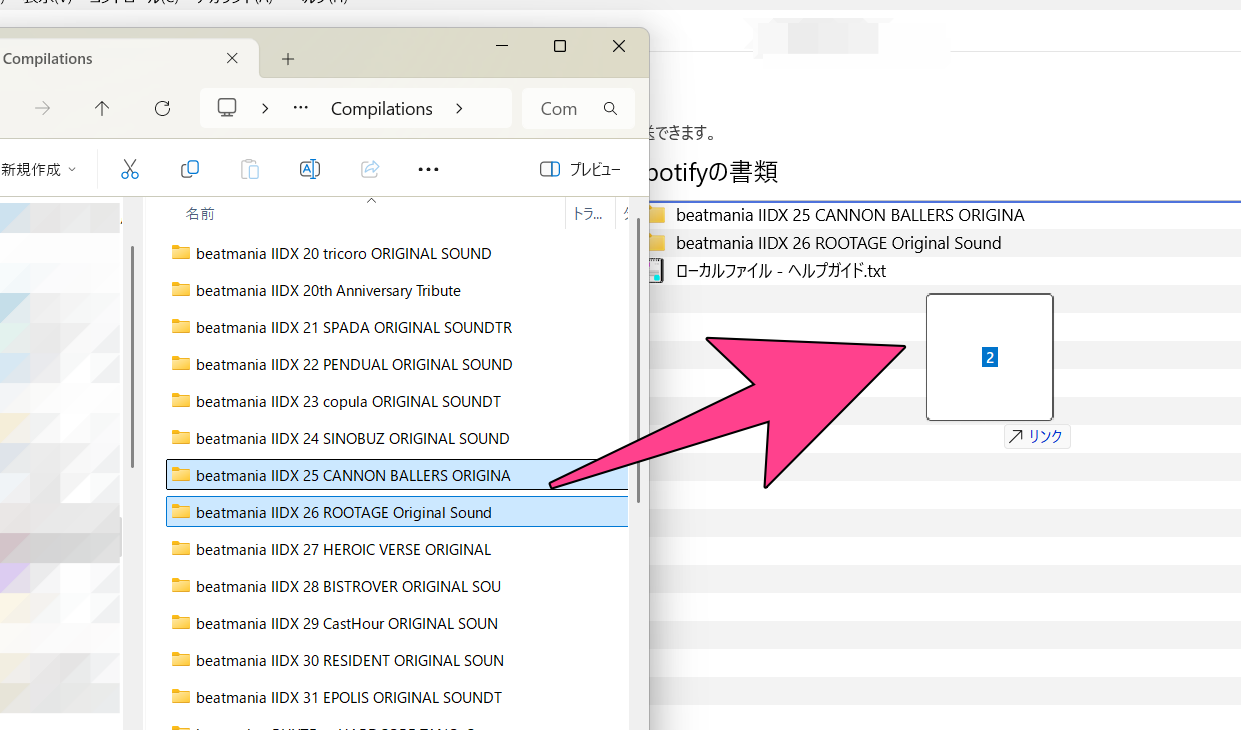Click the text file icon beside ヘルプガイド.txt
This screenshot has height=730, width=1241.
pyautogui.click(x=657, y=271)
